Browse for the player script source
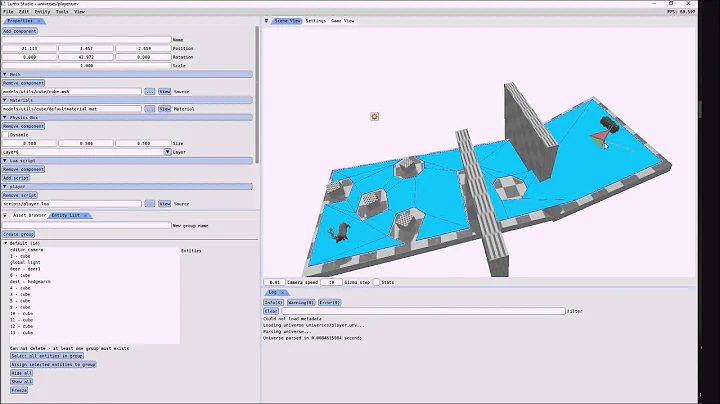Screen dimensions: 720x404 pyautogui.click(x=150, y=204)
